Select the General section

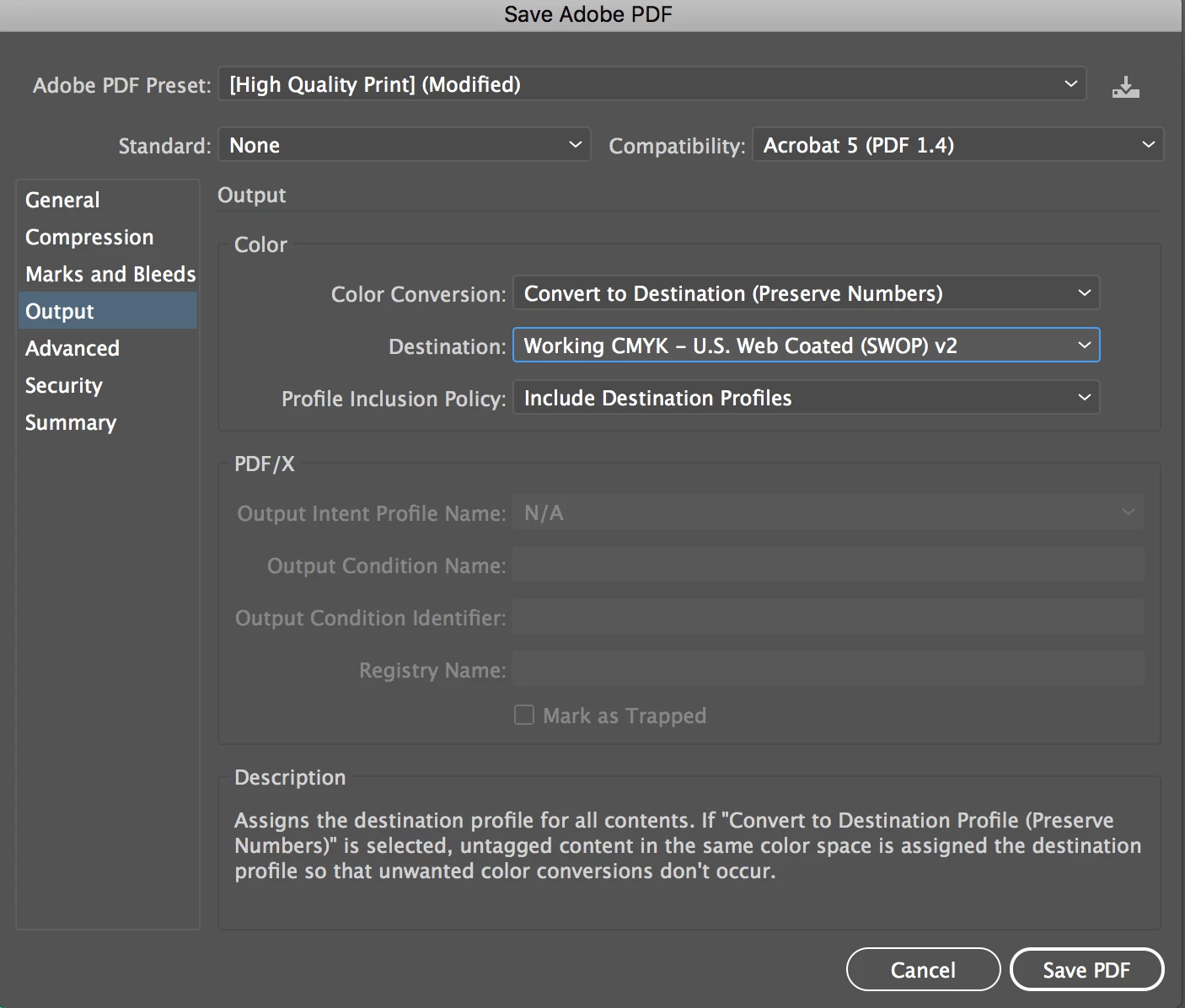pyautogui.click(x=107, y=200)
